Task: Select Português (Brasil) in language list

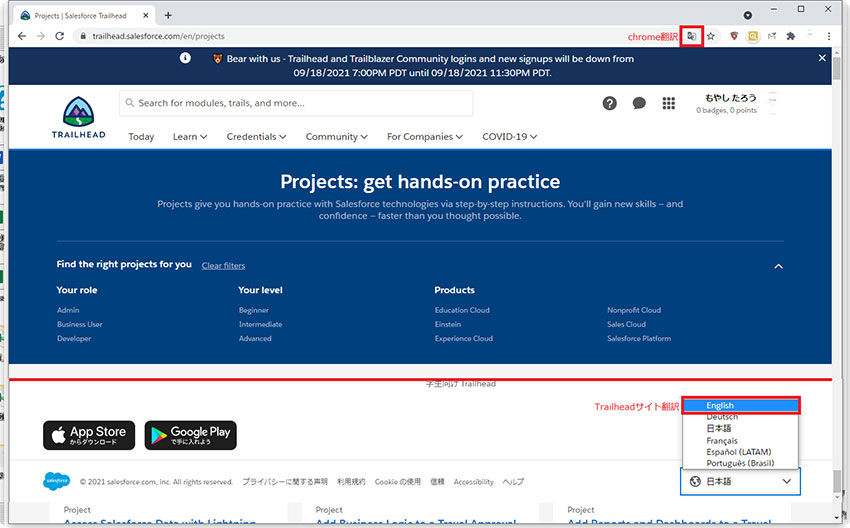Action: (740, 463)
